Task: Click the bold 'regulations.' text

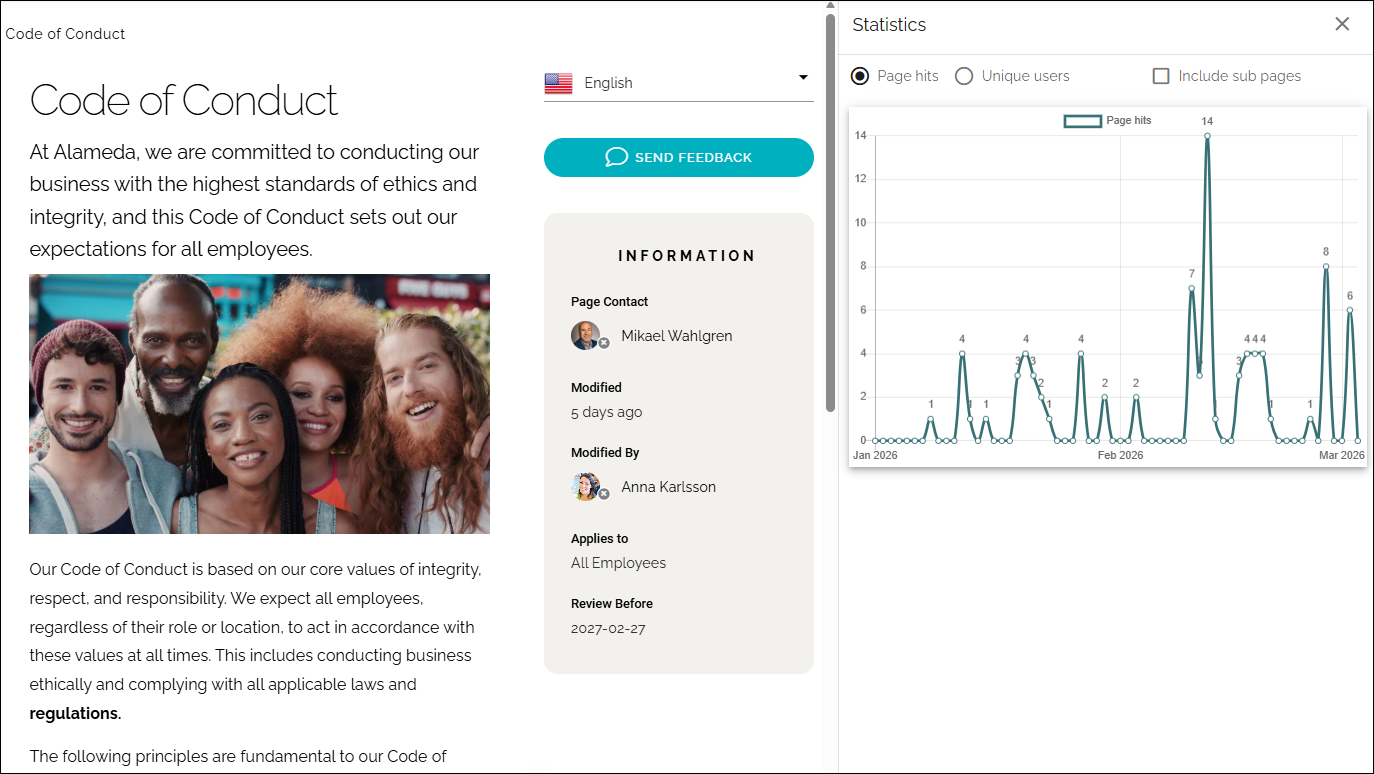Action: click(x=75, y=714)
